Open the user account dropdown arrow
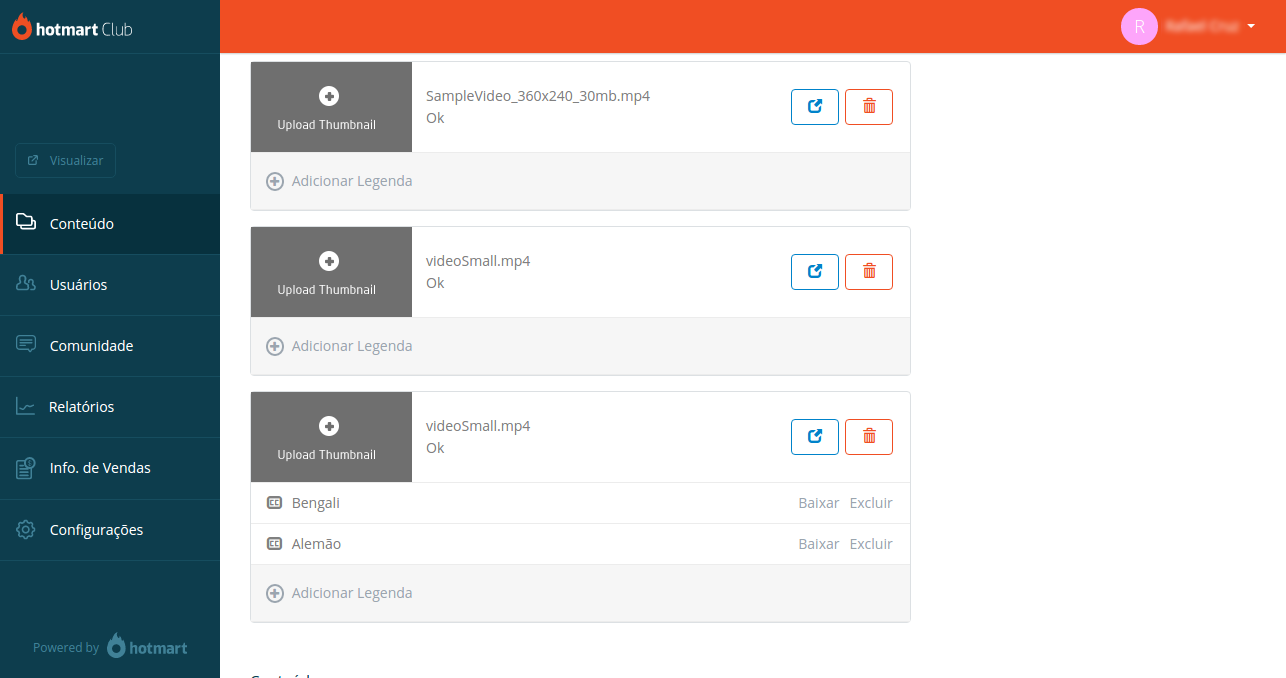Image resolution: width=1286 pixels, height=678 pixels. [x=1251, y=27]
